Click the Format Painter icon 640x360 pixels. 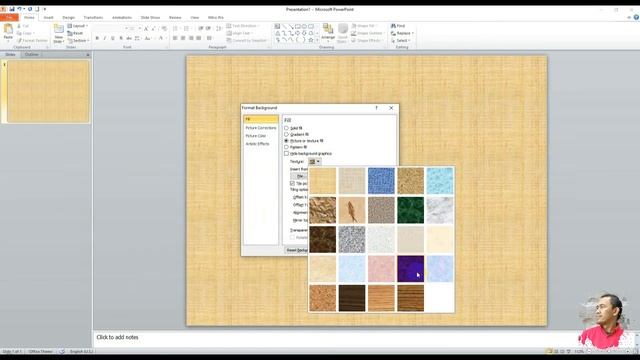pos(19,41)
